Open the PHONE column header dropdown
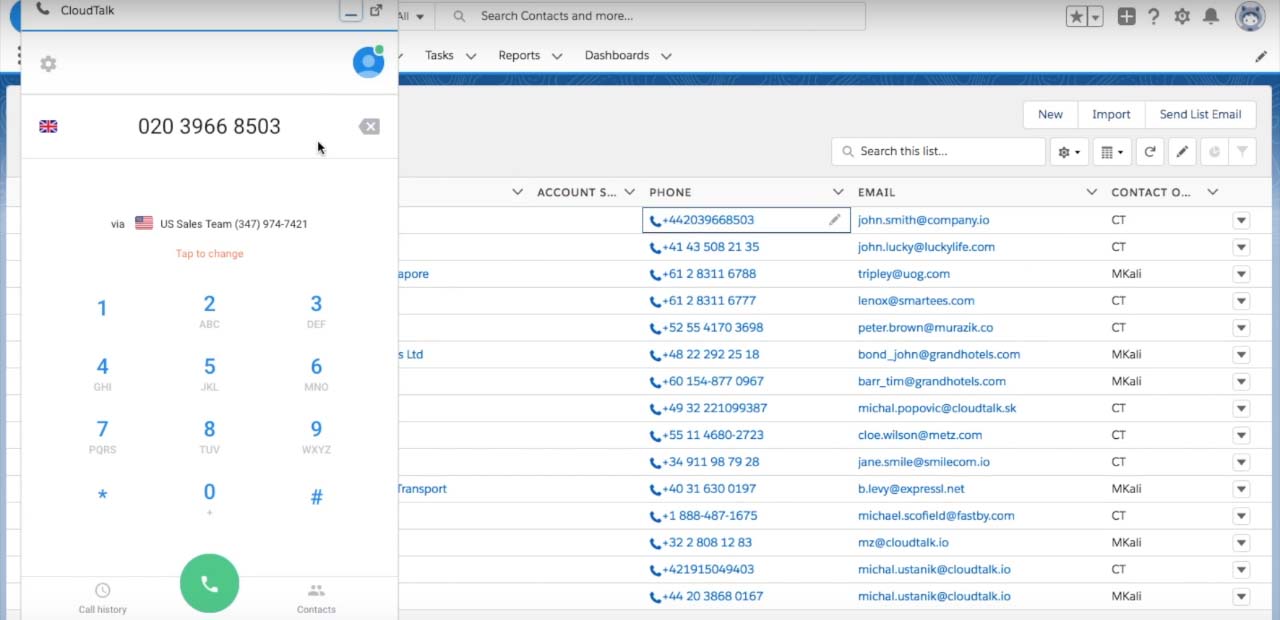Viewport: 1280px width, 620px height. (x=838, y=191)
